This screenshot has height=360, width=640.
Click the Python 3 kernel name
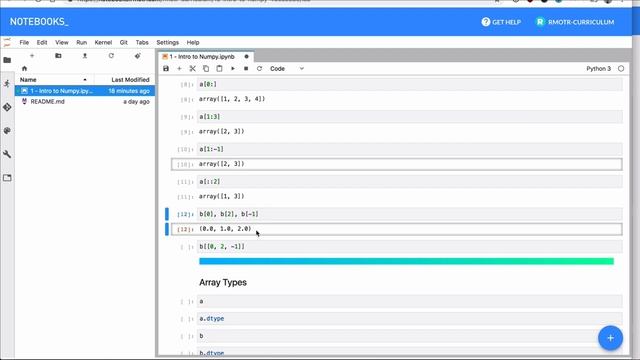coord(598,69)
